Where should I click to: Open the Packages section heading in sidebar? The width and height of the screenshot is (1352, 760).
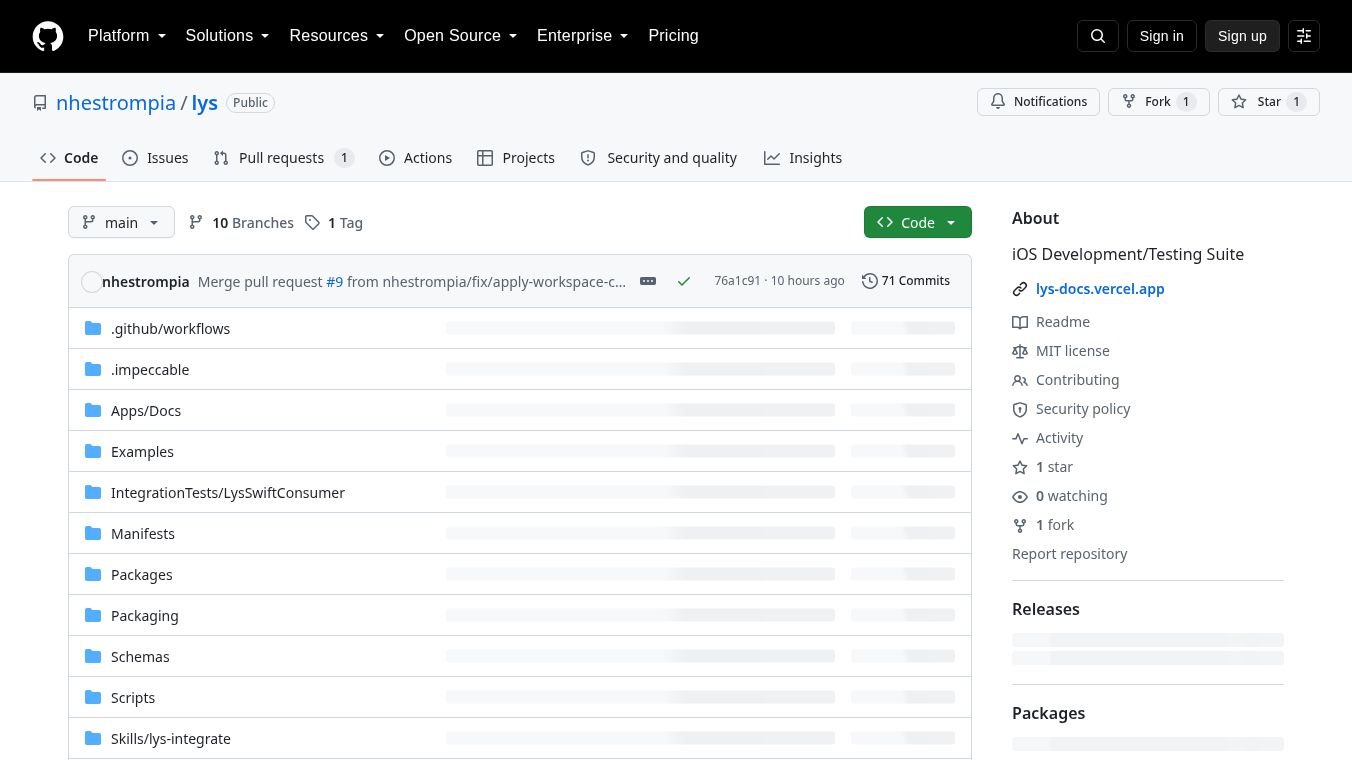tap(1048, 713)
